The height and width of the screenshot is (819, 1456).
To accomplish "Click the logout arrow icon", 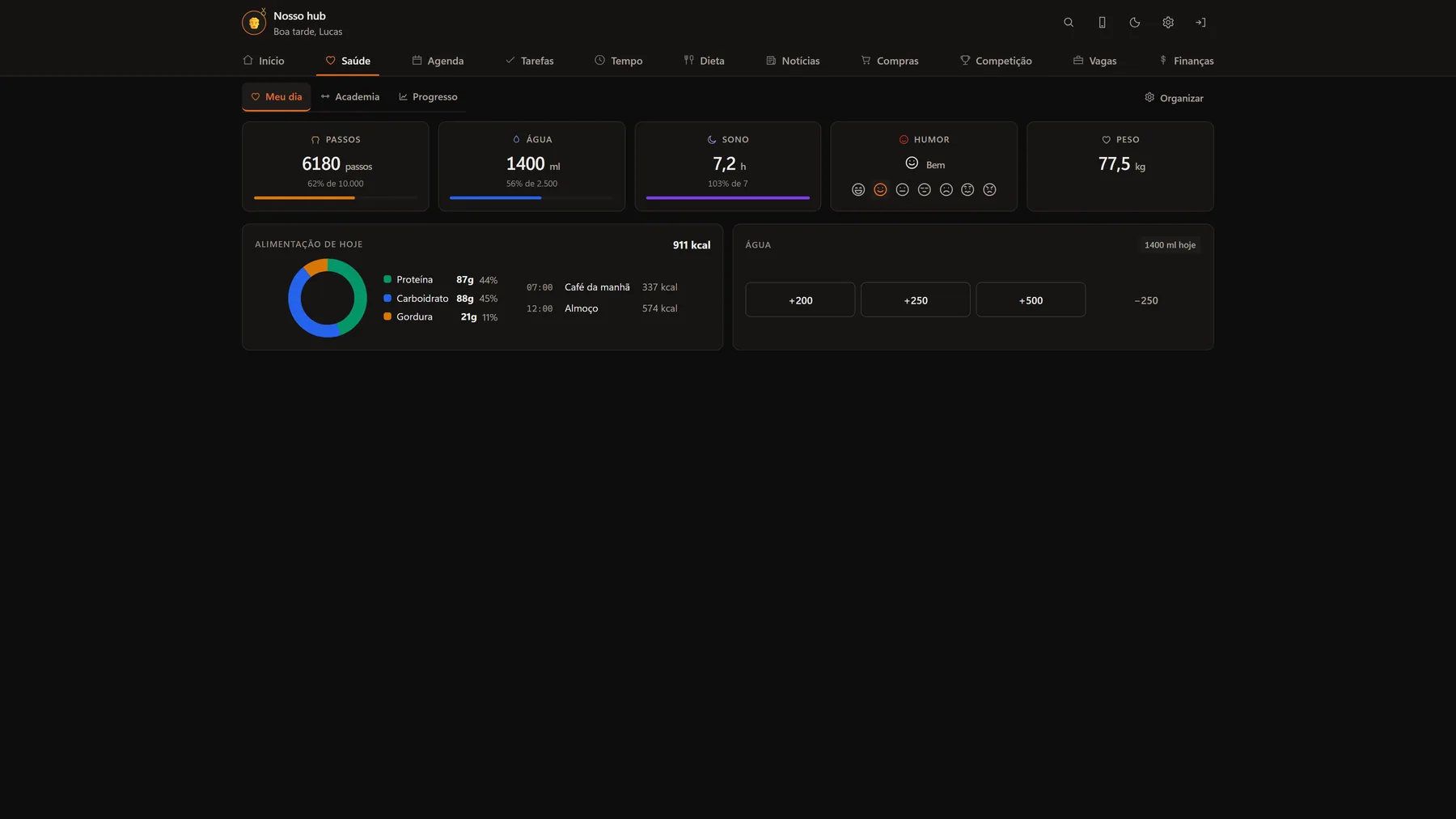I will [1201, 23].
